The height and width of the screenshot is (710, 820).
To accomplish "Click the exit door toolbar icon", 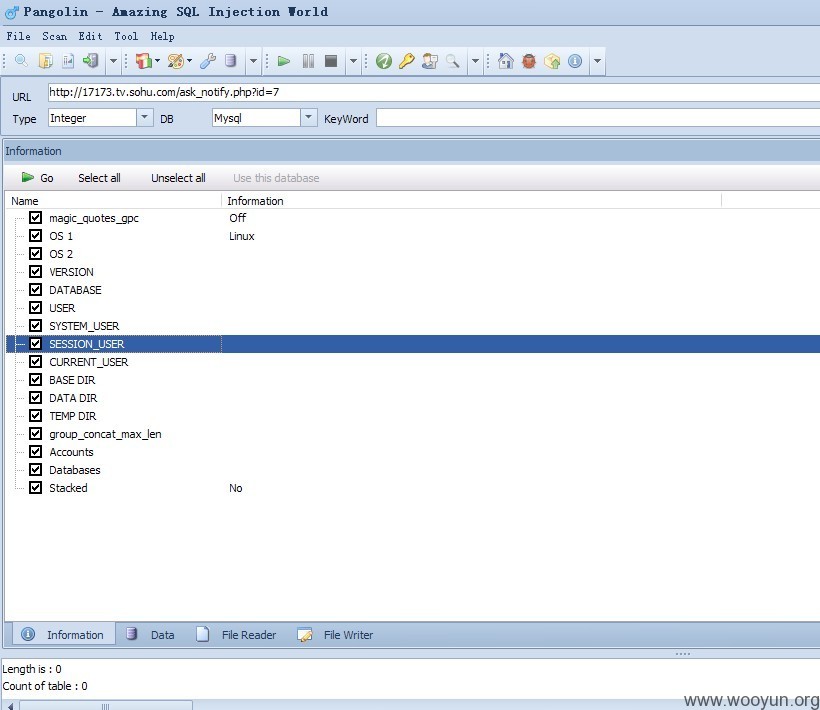I will tap(90, 61).
